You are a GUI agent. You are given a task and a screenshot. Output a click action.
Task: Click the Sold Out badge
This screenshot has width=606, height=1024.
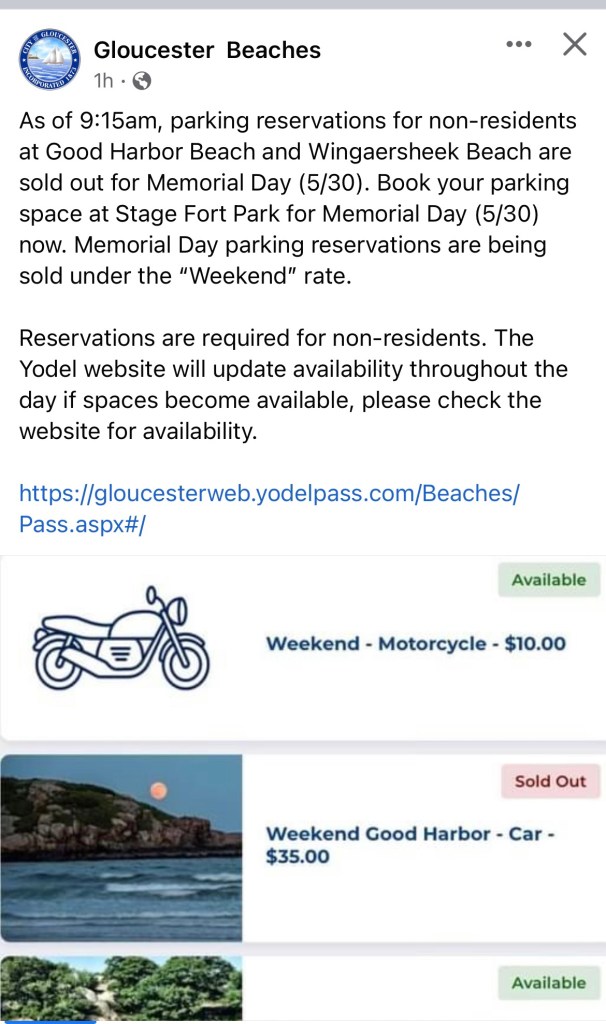click(550, 781)
